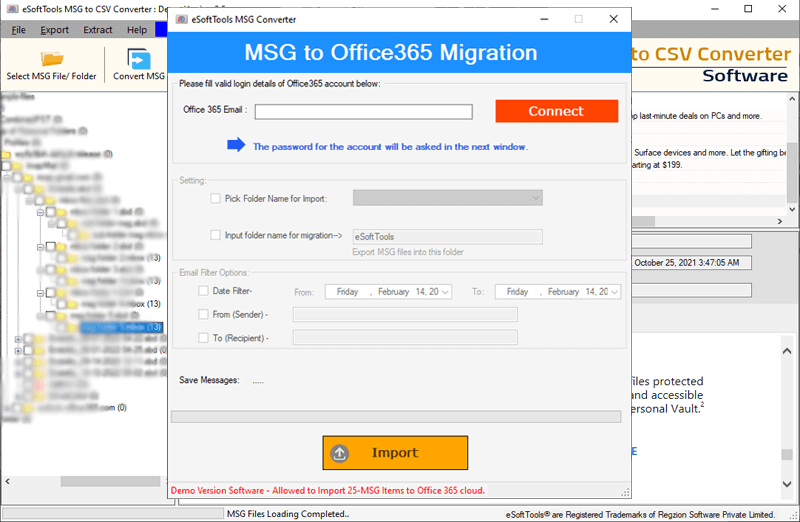Toggle the Date Filter checkbox
The height and width of the screenshot is (522, 800).
tap(204, 291)
